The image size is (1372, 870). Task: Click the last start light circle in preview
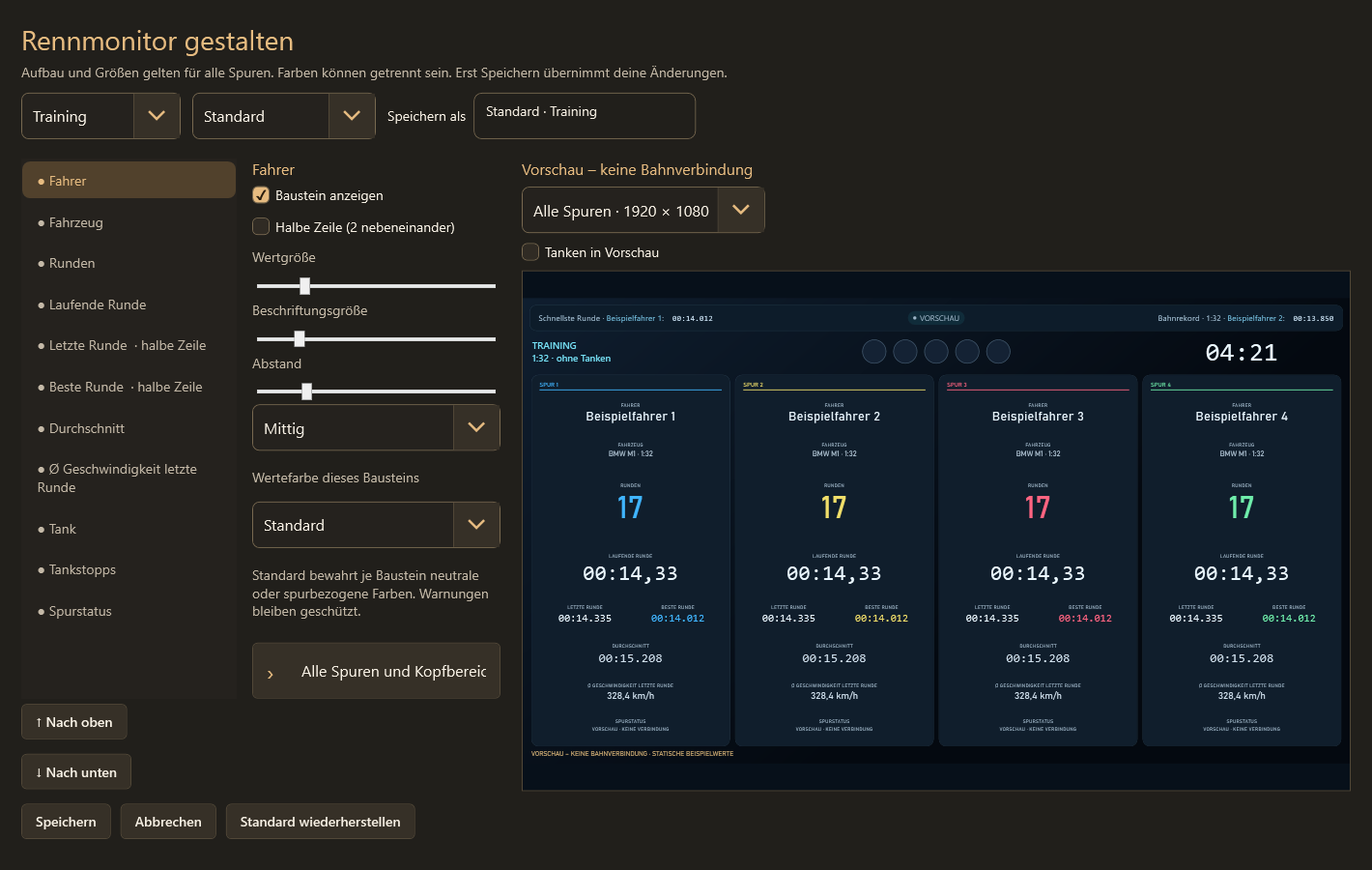[998, 352]
